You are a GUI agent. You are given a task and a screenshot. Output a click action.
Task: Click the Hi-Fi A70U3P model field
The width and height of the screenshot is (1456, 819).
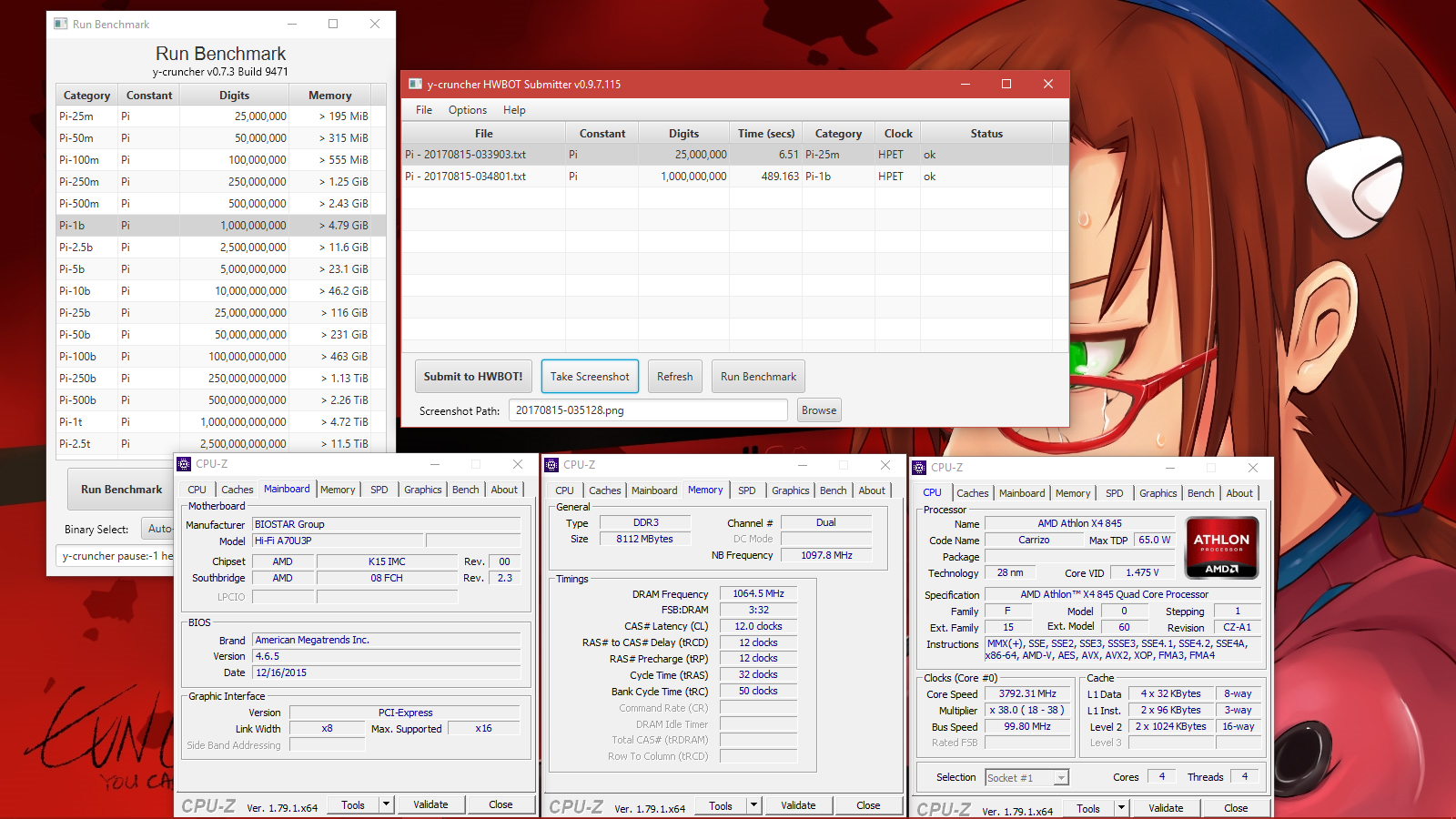338,541
